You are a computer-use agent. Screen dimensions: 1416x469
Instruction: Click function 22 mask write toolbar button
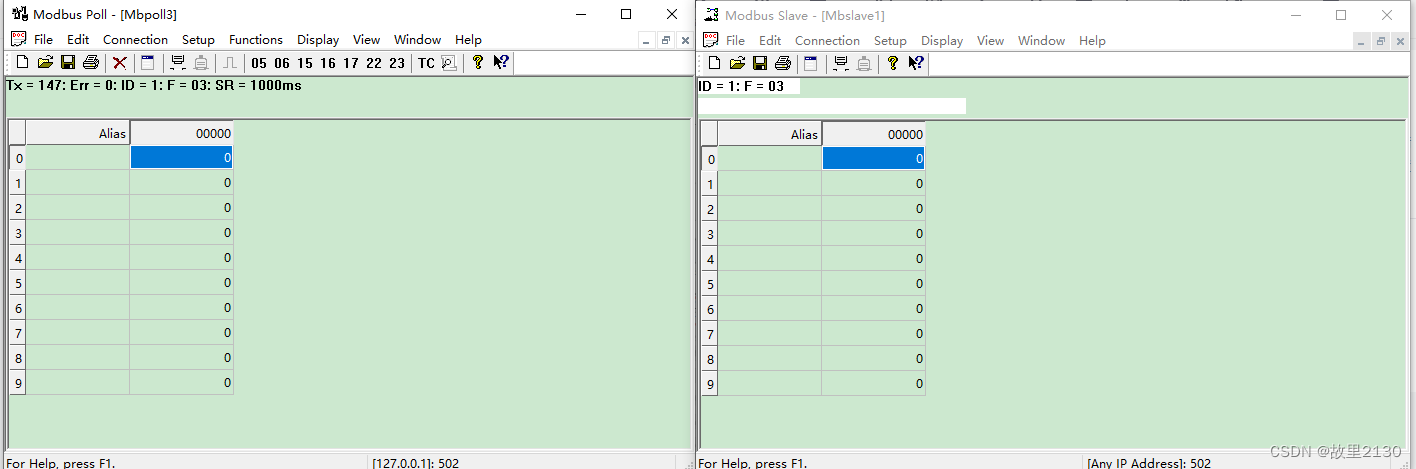(374, 63)
